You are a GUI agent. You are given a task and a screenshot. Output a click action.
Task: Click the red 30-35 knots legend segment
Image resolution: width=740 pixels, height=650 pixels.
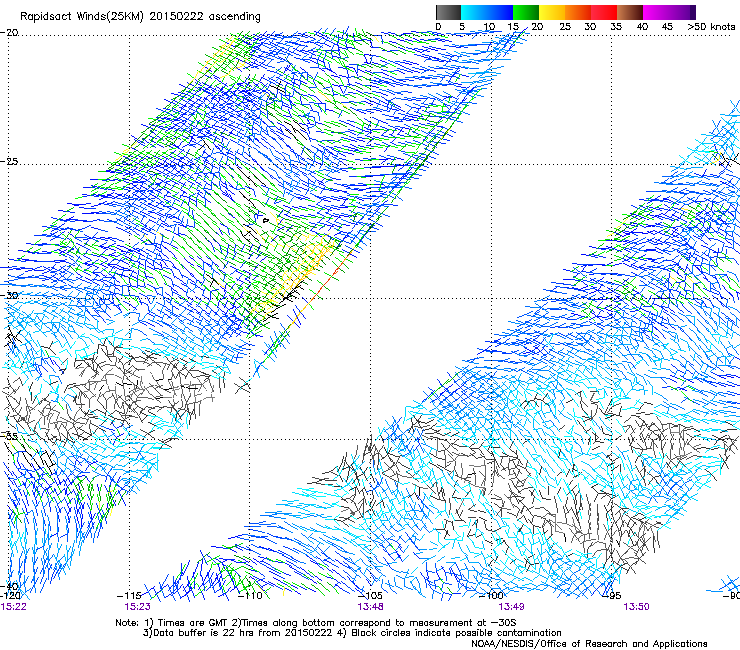(x=604, y=12)
